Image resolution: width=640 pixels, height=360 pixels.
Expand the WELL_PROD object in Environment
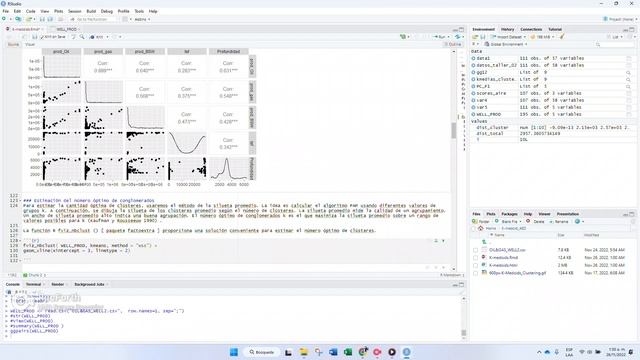(x=473, y=114)
